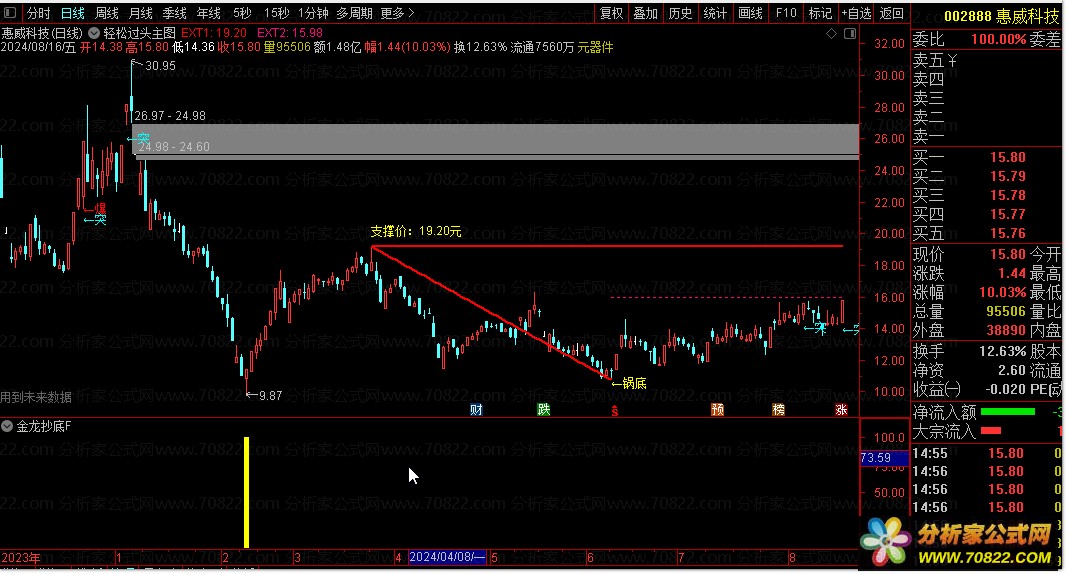This screenshot has width=1068, height=574.
Task: Open the 多周期 multi-period view
Action: 354,13
